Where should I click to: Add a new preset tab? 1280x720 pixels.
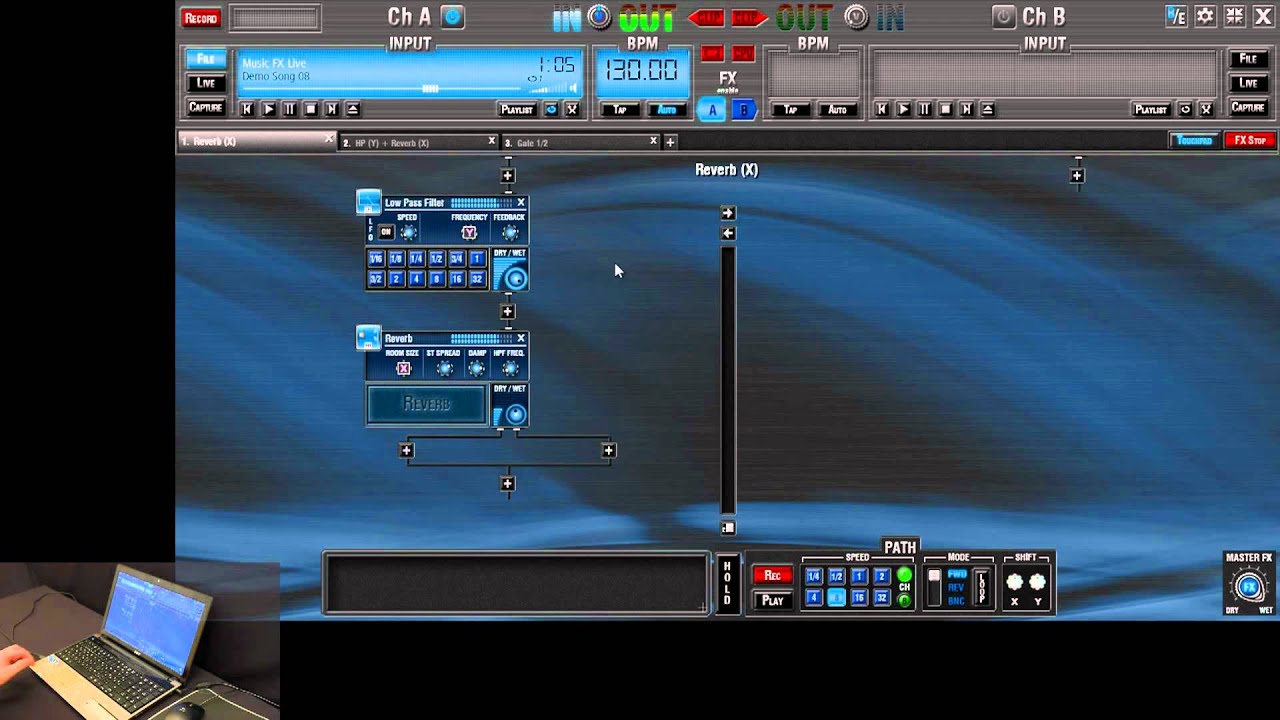(671, 142)
